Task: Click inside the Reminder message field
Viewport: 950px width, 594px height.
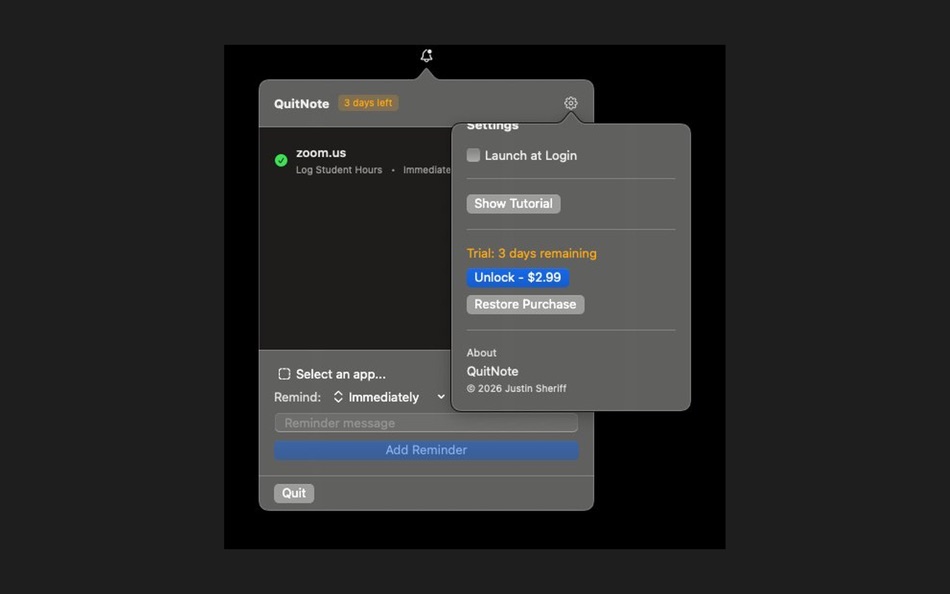Action: click(426, 422)
